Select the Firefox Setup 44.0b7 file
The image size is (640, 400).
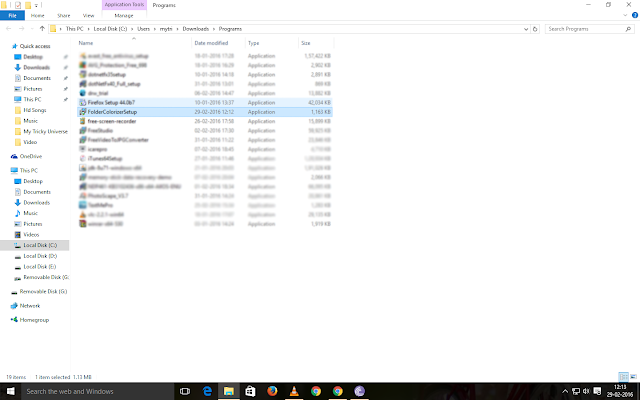205,102
